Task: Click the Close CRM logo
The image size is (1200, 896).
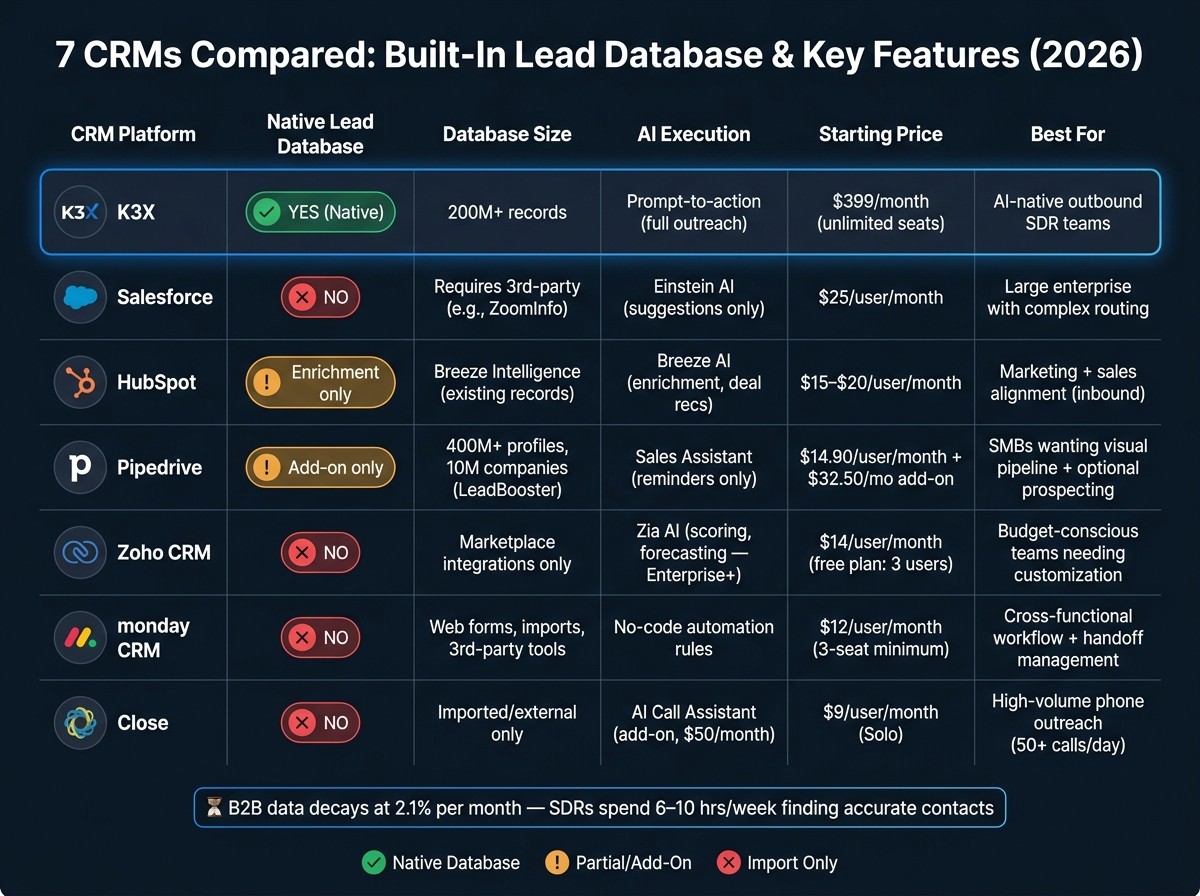Action: point(81,722)
